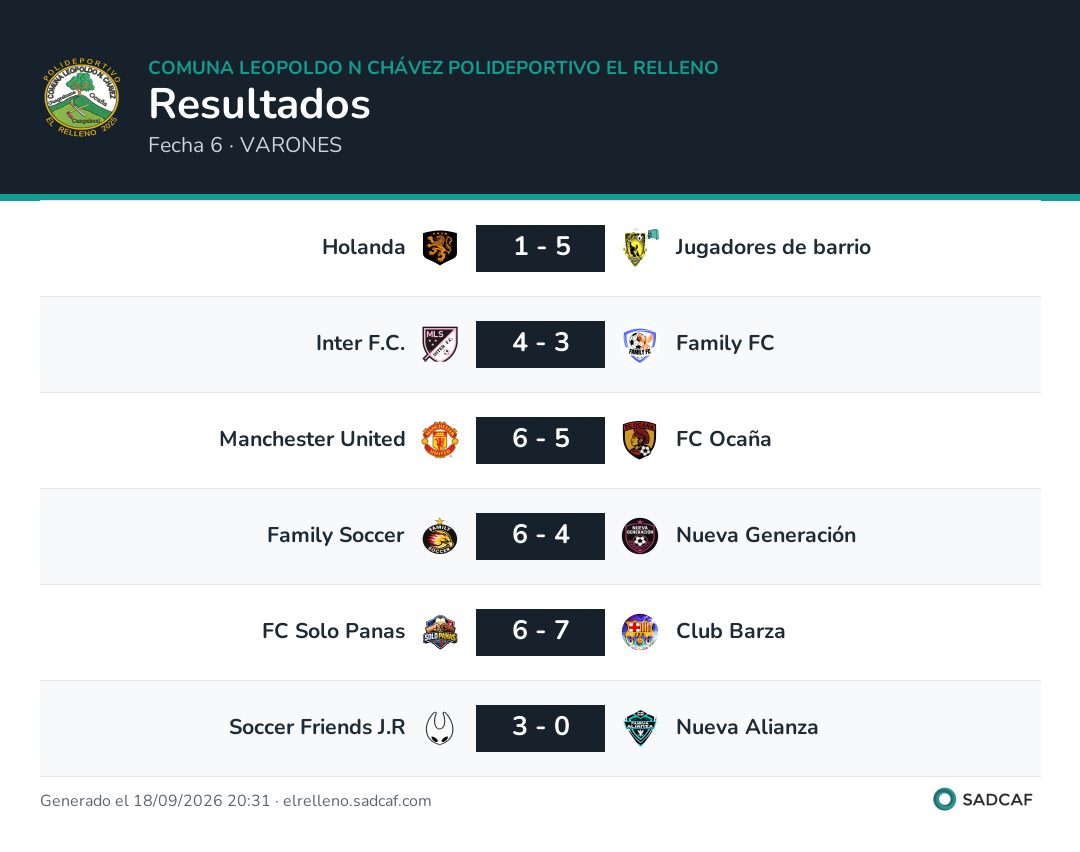Click the Nueva Generación circular logo
The height and width of the screenshot is (852, 1080).
pyautogui.click(x=640, y=536)
